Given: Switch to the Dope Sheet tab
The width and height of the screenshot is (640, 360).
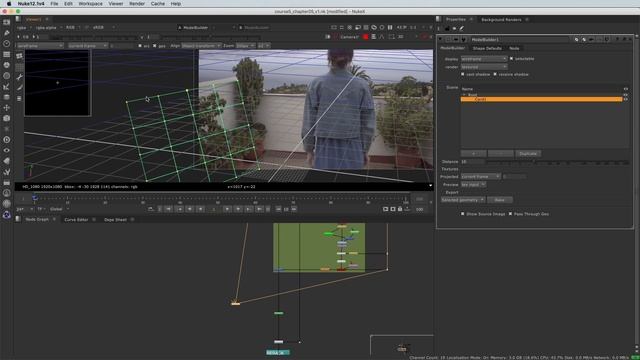Looking at the screenshot, I should (116, 220).
